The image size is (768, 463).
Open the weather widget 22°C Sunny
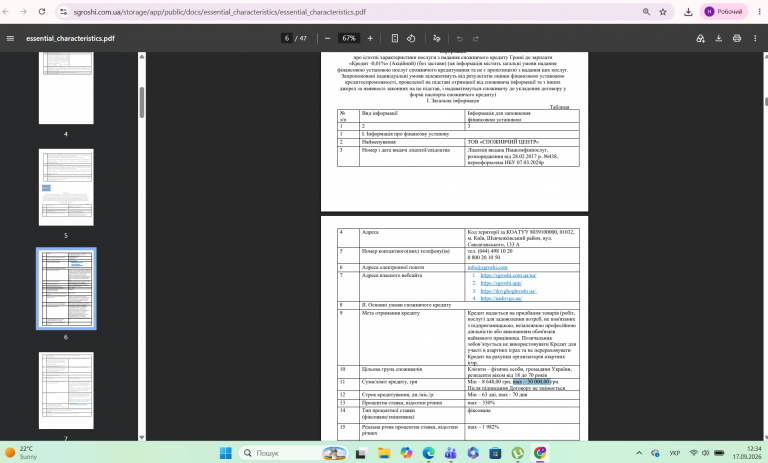(22, 453)
